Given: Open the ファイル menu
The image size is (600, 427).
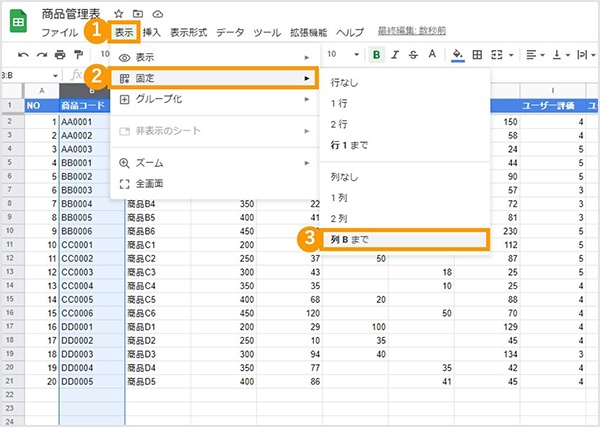Looking at the screenshot, I should click(x=59, y=33).
